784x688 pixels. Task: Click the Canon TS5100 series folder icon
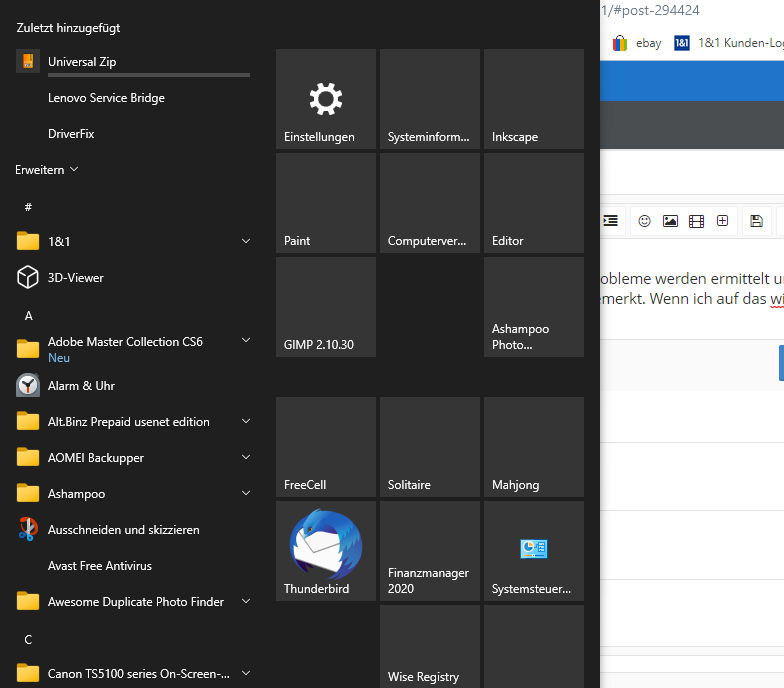[x=28, y=673]
